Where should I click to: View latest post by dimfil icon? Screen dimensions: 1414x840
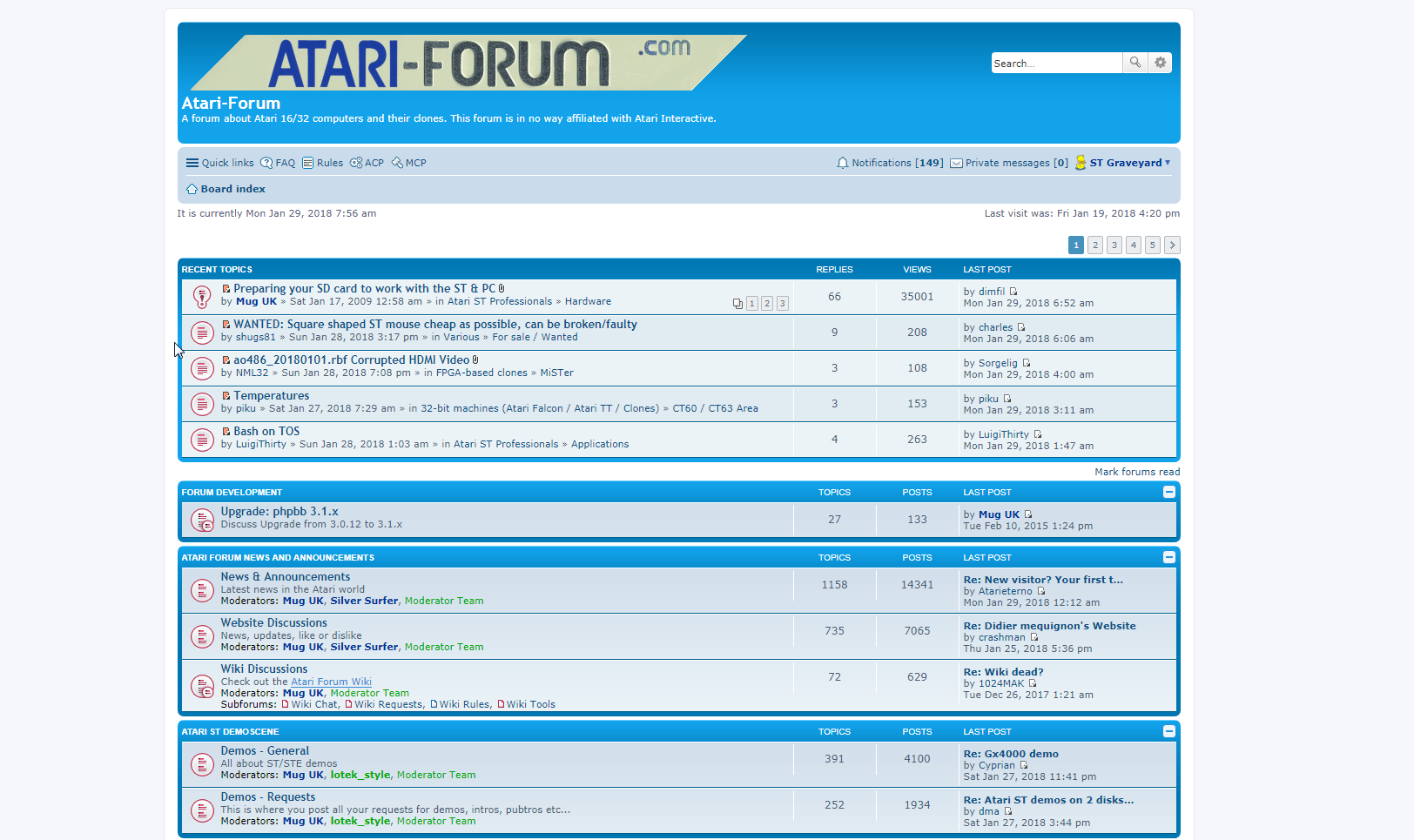click(x=1013, y=292)
